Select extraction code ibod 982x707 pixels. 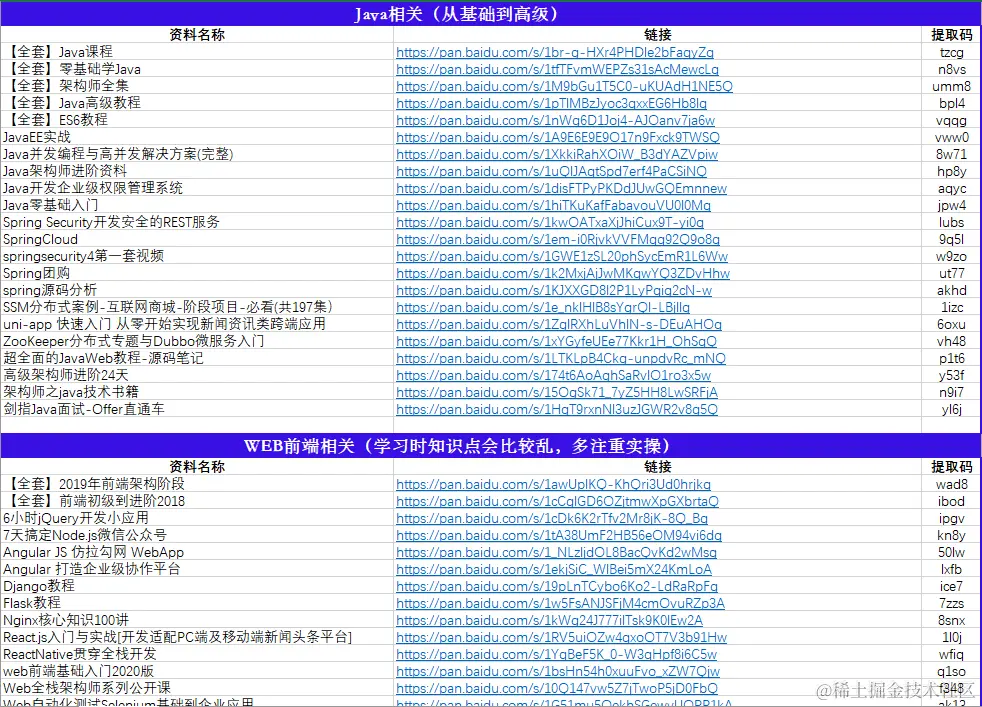(951, 502)
